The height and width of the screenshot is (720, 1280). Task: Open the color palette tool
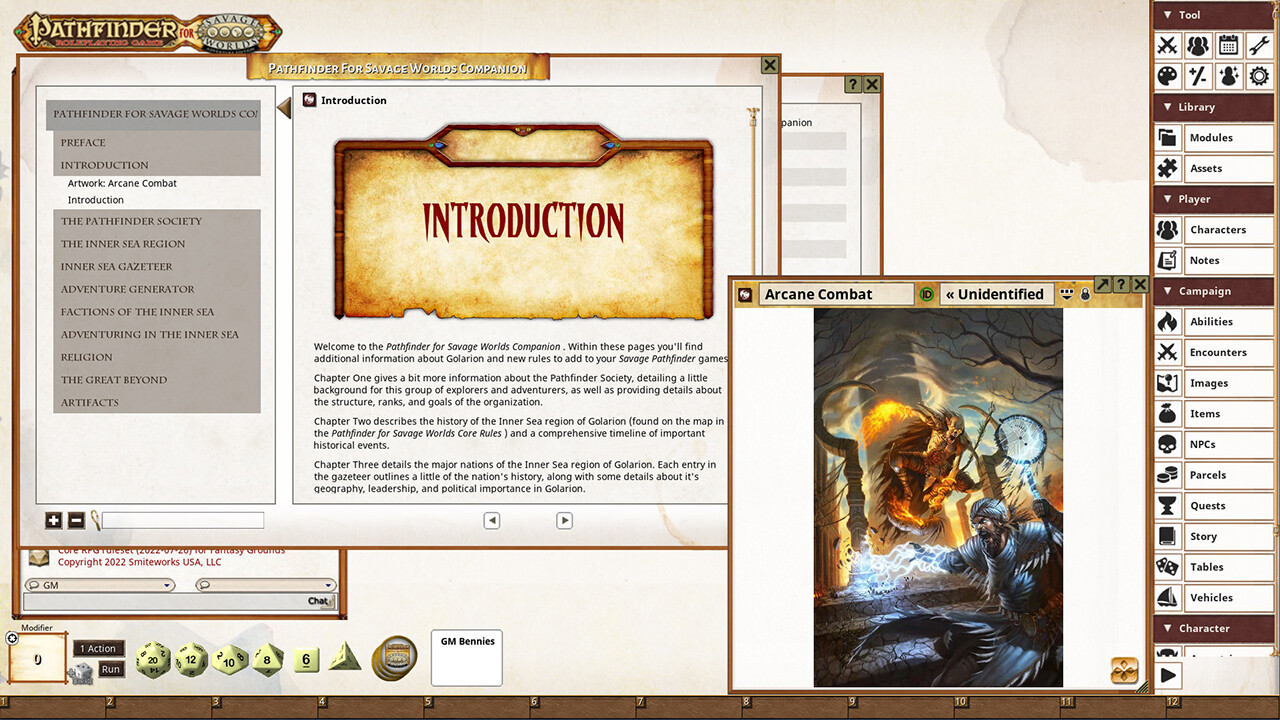1167,76
